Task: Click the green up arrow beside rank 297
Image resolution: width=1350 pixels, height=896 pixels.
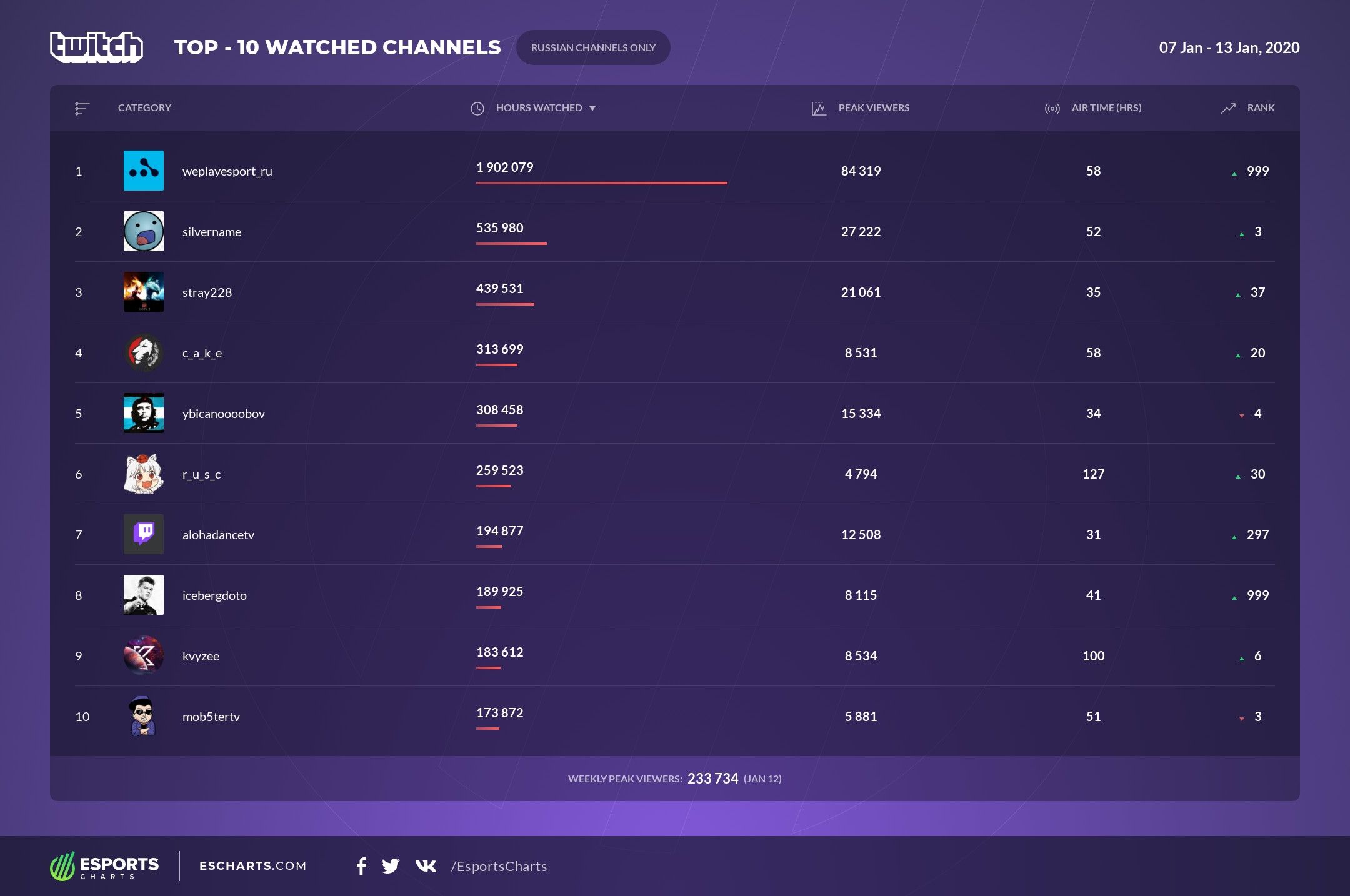Action: 1234,537
